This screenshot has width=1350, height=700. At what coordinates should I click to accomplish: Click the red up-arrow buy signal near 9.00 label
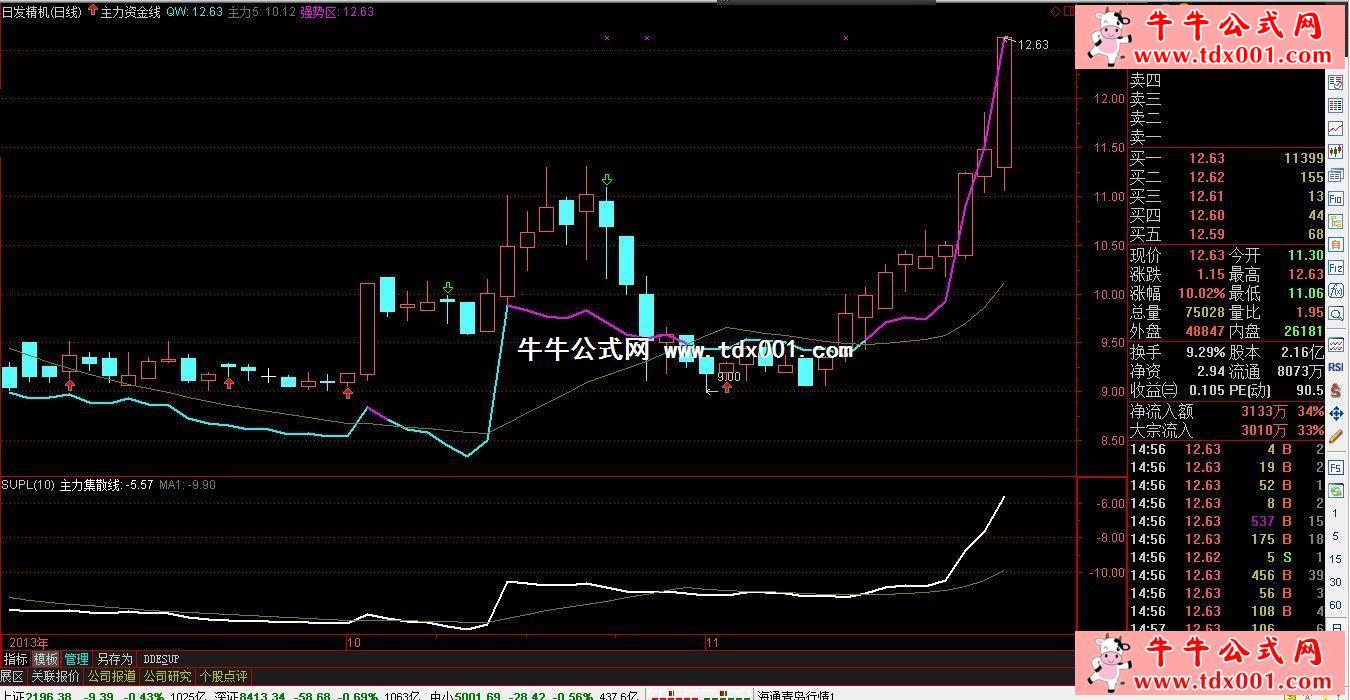728,387
